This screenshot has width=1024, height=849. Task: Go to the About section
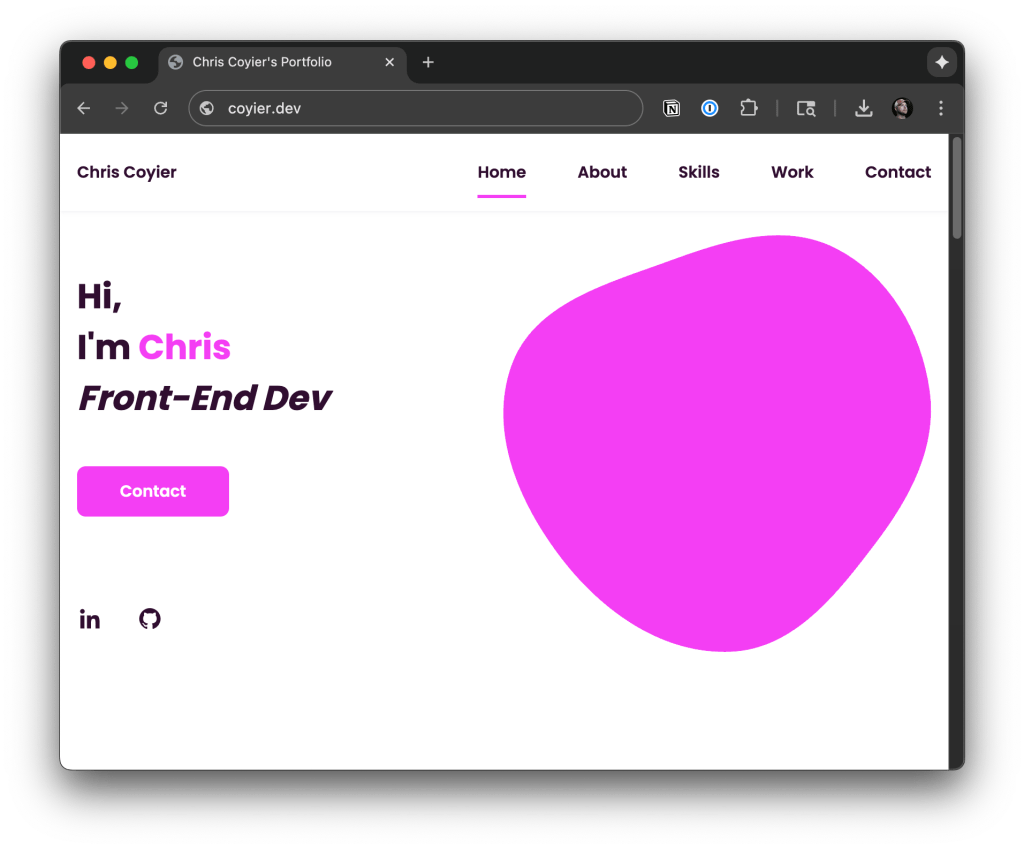pos(602,172)
